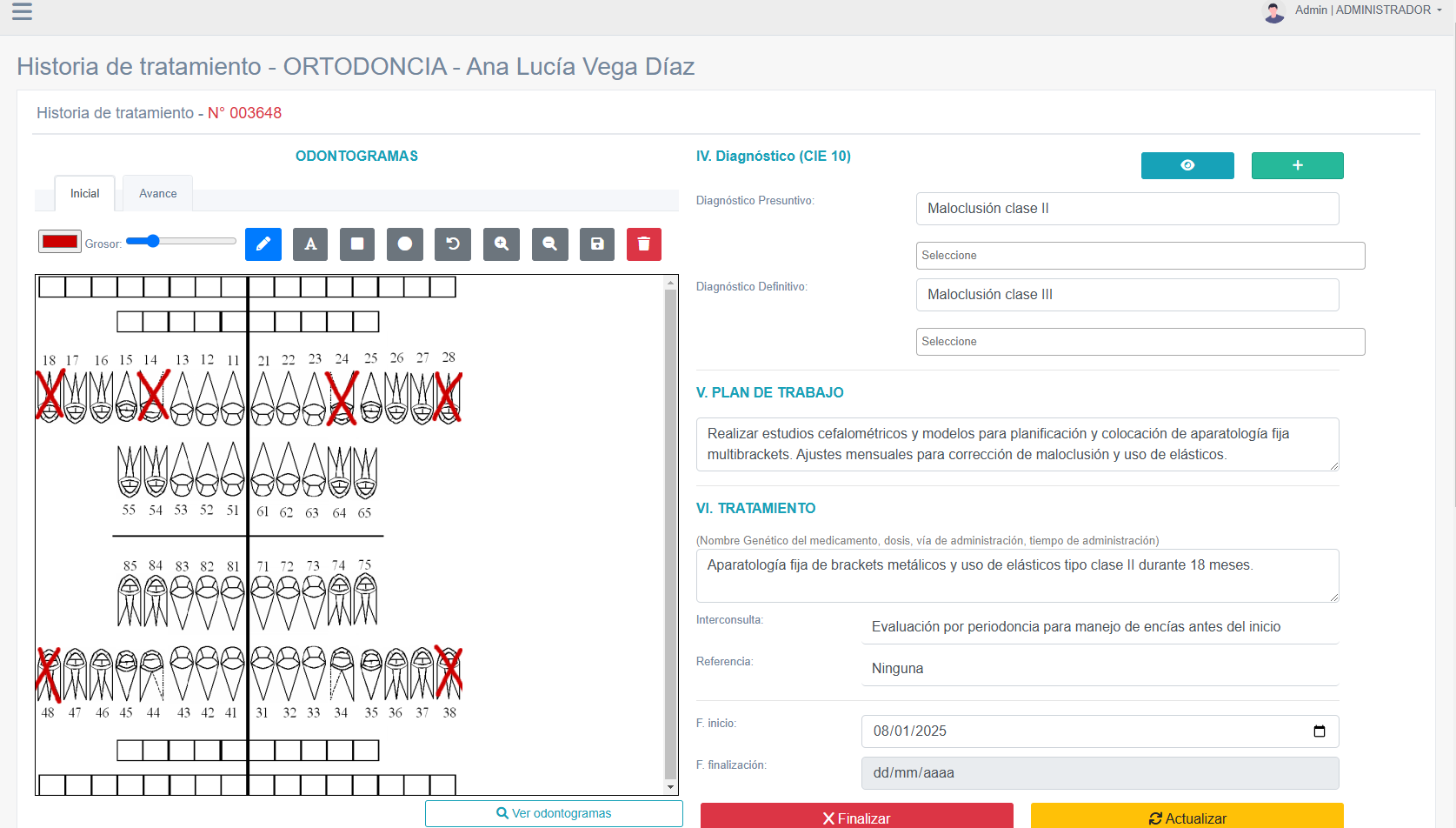Toggle visibility of the diagnosis with the eye button
Screen dimensions: 1456x828
pos(1187,165)
